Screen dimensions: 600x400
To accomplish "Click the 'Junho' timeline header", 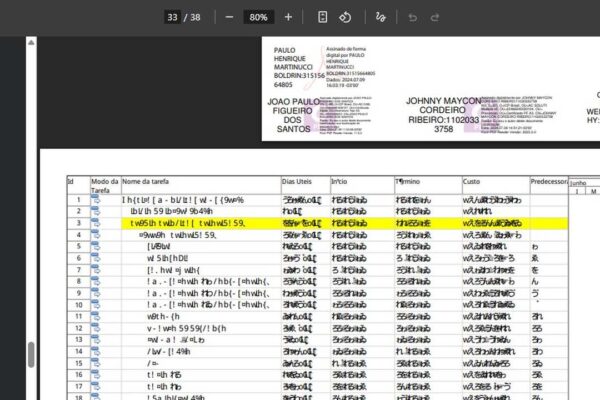I will coord(578,183).
